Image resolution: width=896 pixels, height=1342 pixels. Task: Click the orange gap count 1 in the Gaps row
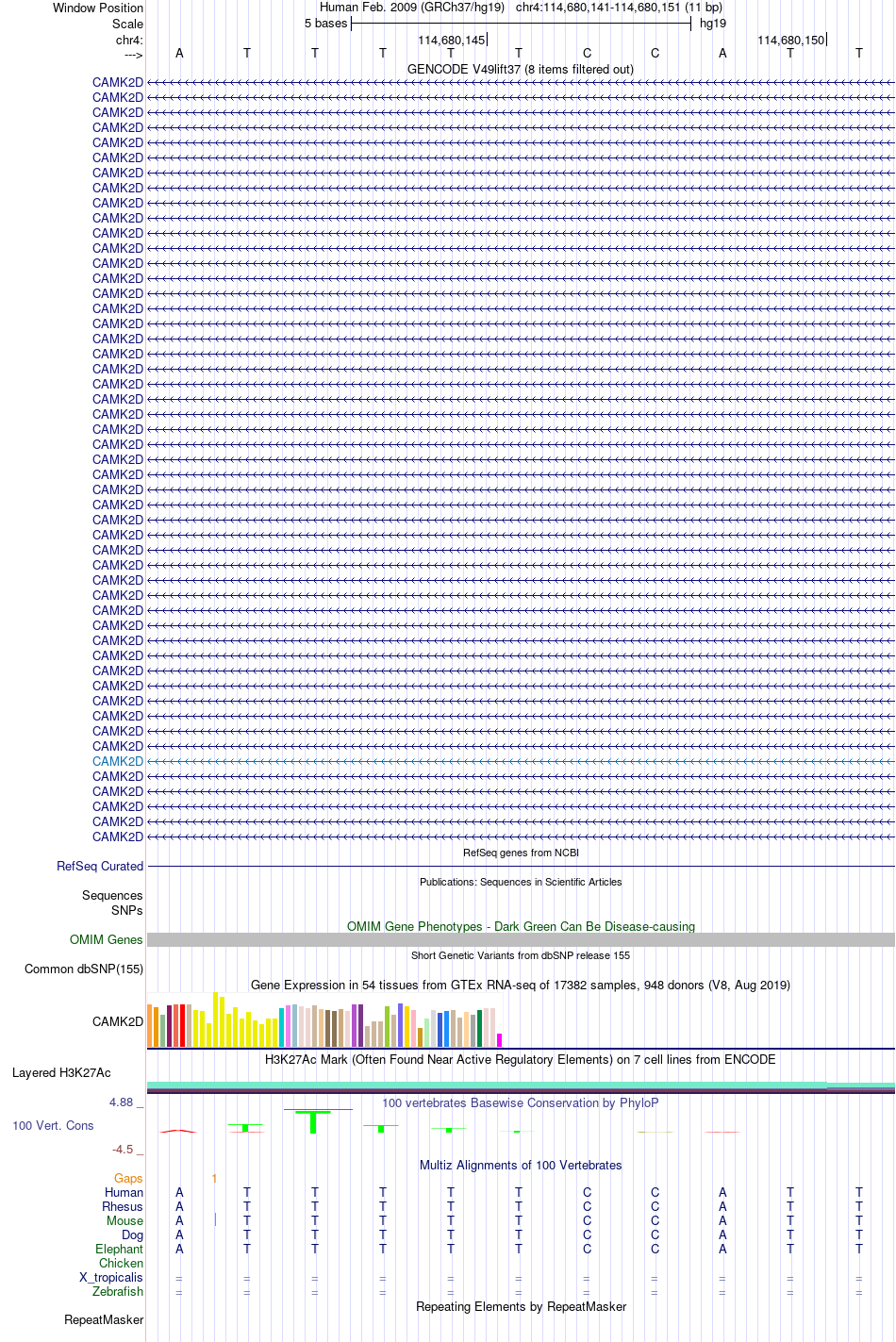214,1178
